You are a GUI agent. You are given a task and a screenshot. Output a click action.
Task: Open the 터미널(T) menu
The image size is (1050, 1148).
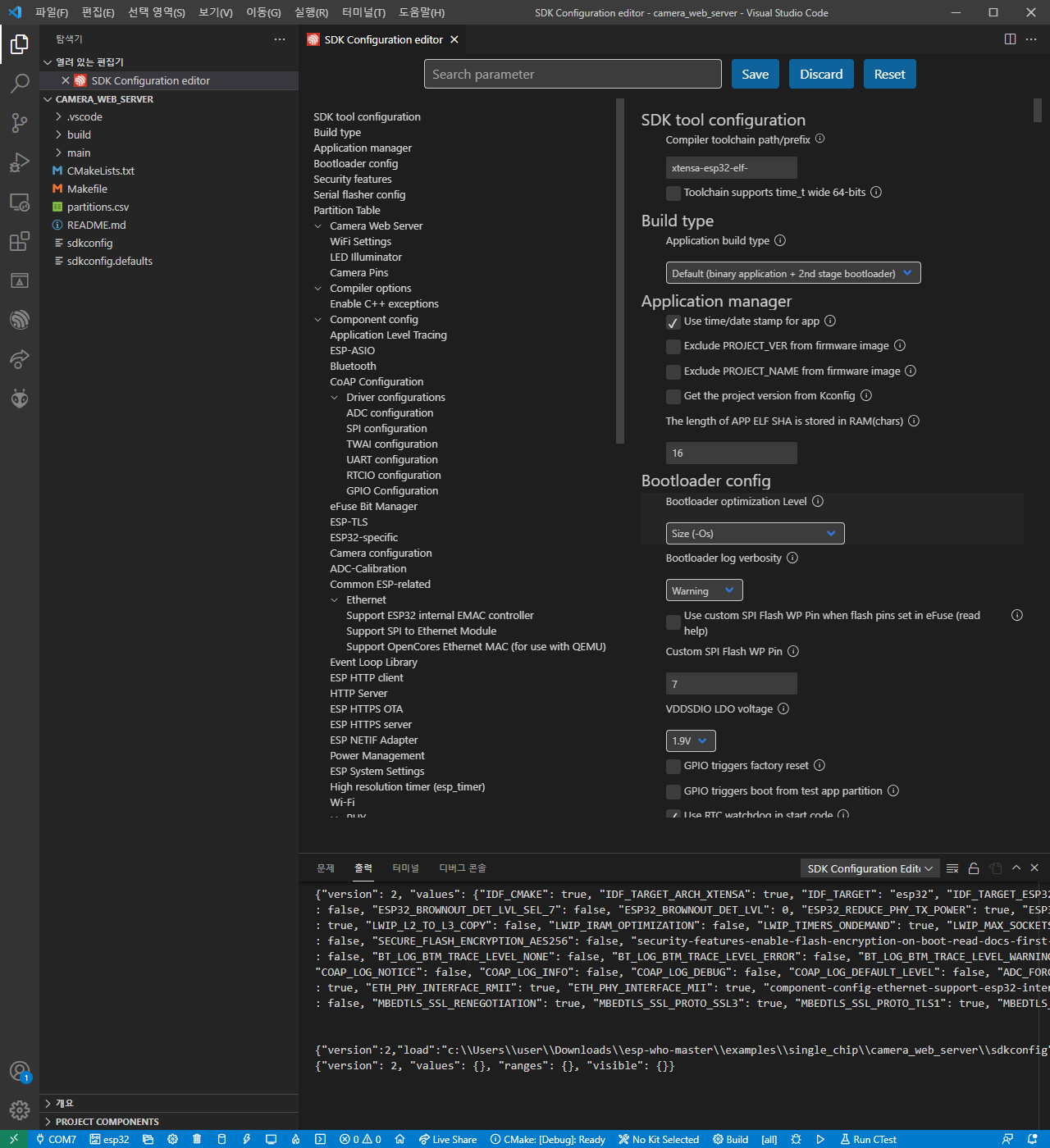click(x=363, y=12)
